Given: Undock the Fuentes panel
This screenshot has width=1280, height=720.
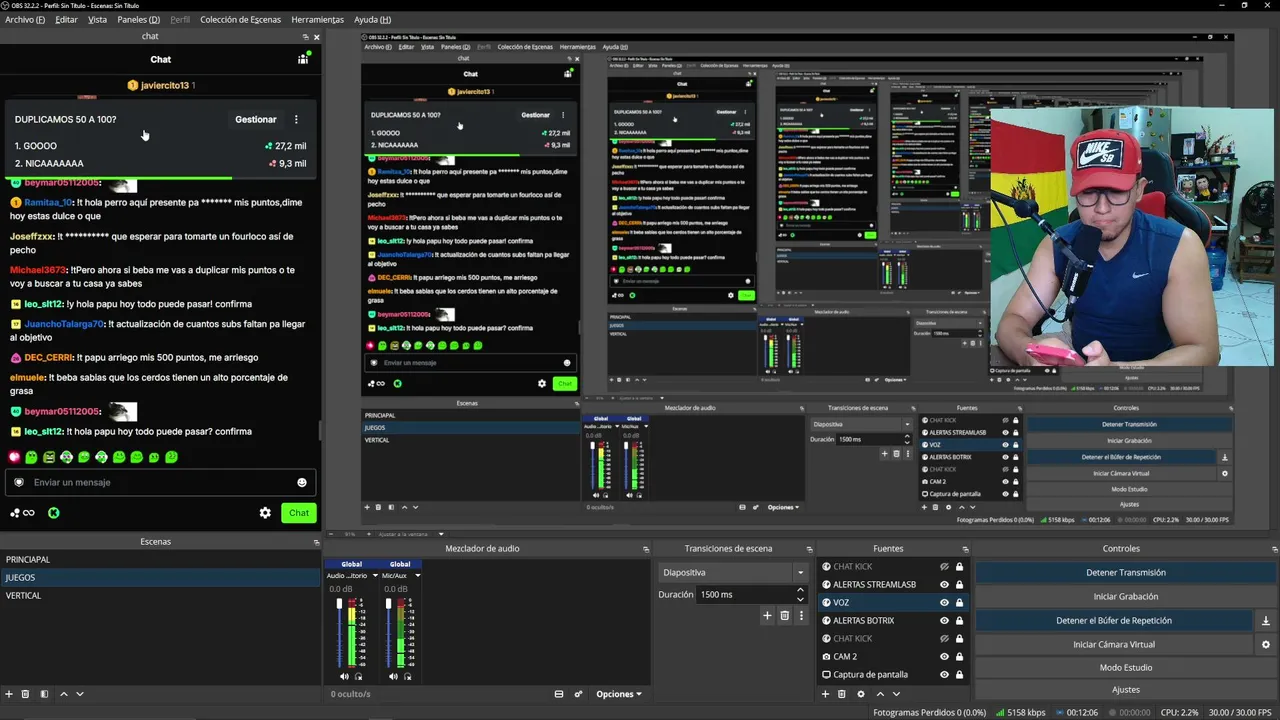Looking at the screenshot, I should [x=964, y=549].
